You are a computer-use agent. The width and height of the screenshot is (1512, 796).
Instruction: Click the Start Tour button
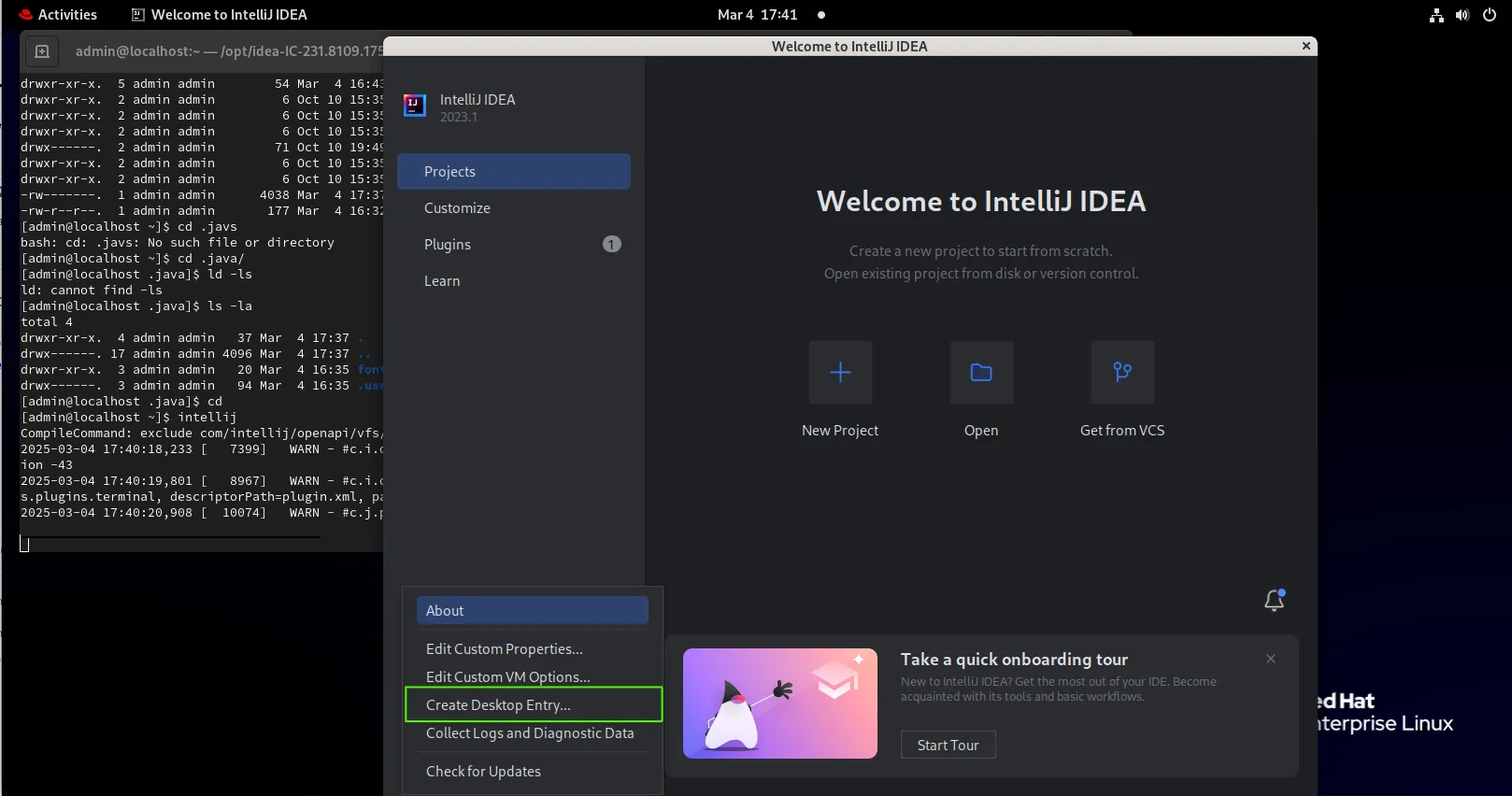click(x=948, y=745)
